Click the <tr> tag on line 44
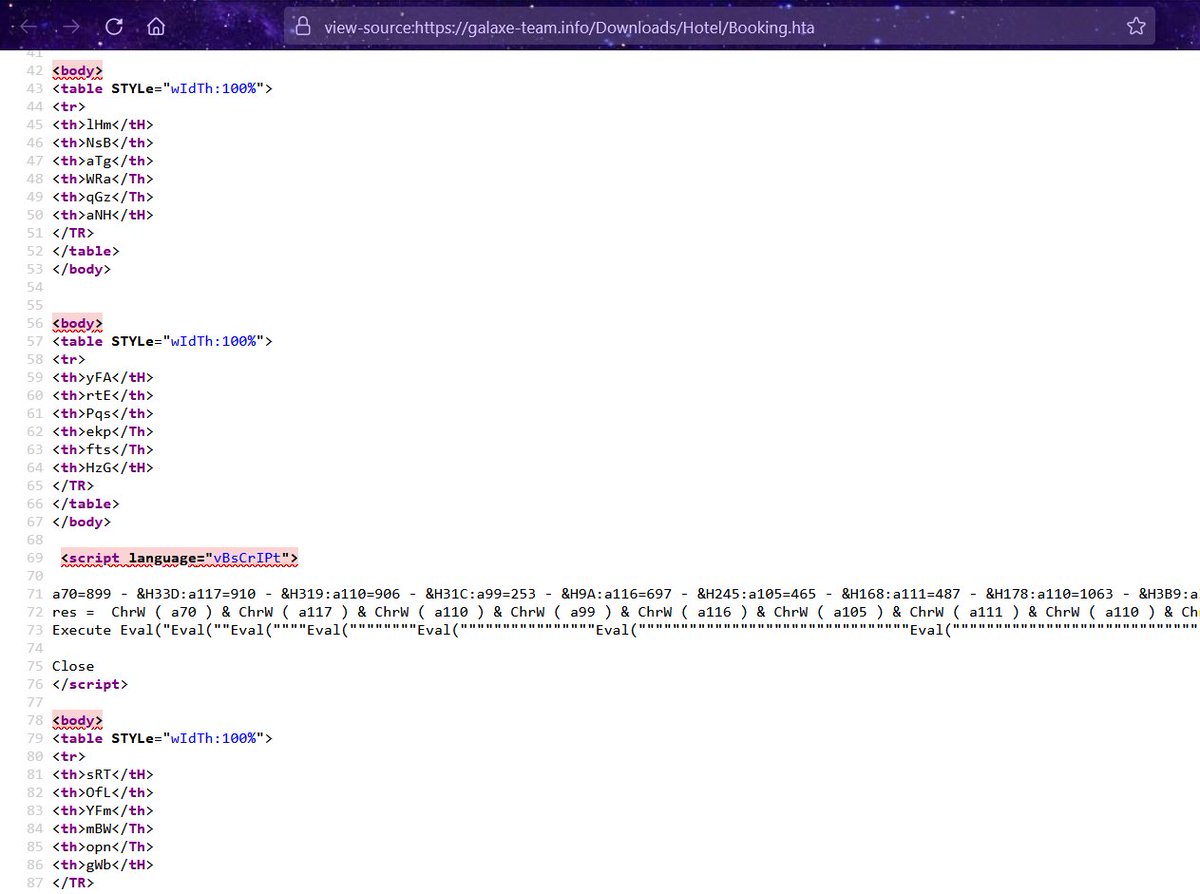This screenshot has width=1200, height=894. click(x=69, y=106)
